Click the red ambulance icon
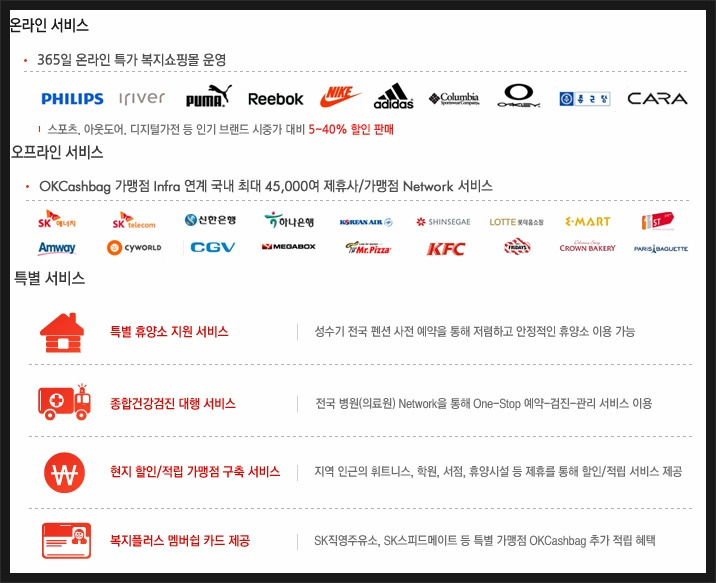The height and width of the screenshot is (583, 716). (x=64, y=402)
